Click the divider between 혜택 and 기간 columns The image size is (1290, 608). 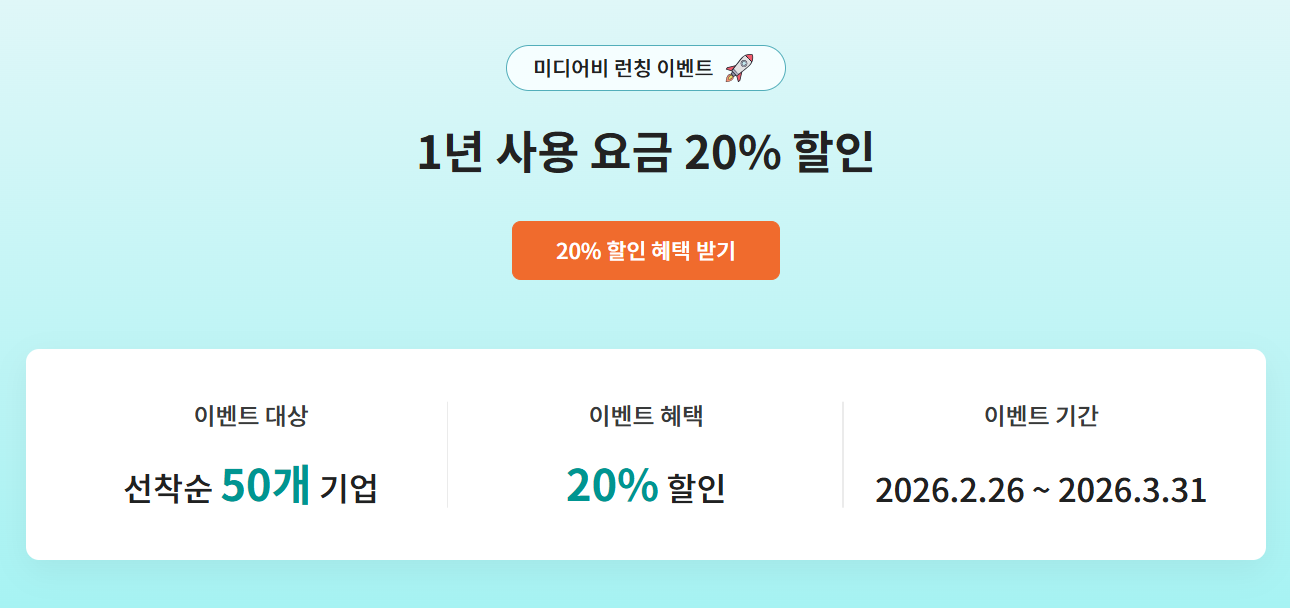point(843,455)
